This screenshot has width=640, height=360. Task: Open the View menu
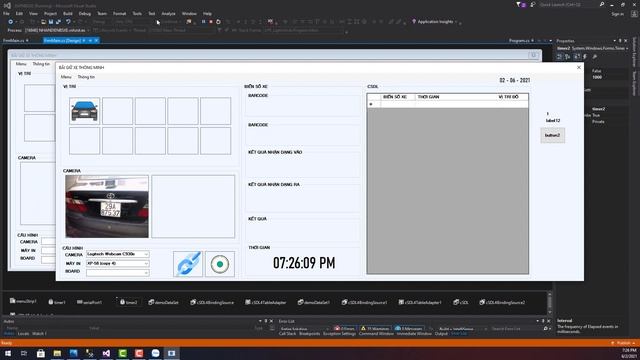coord(33,13)
